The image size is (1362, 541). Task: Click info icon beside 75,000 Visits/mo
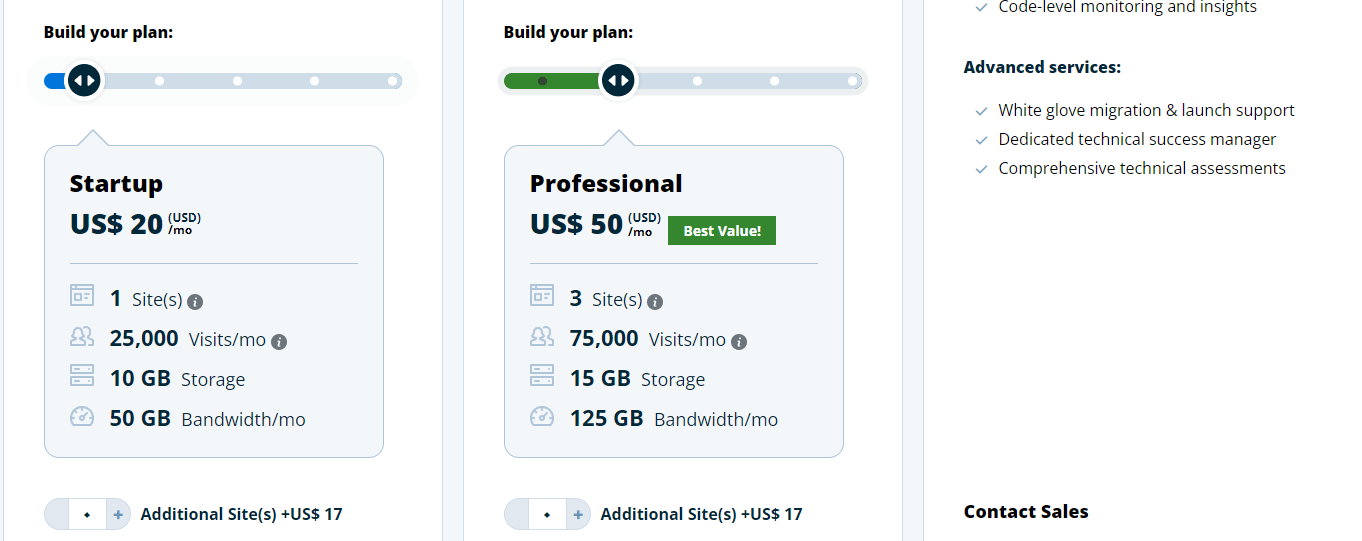739,341
